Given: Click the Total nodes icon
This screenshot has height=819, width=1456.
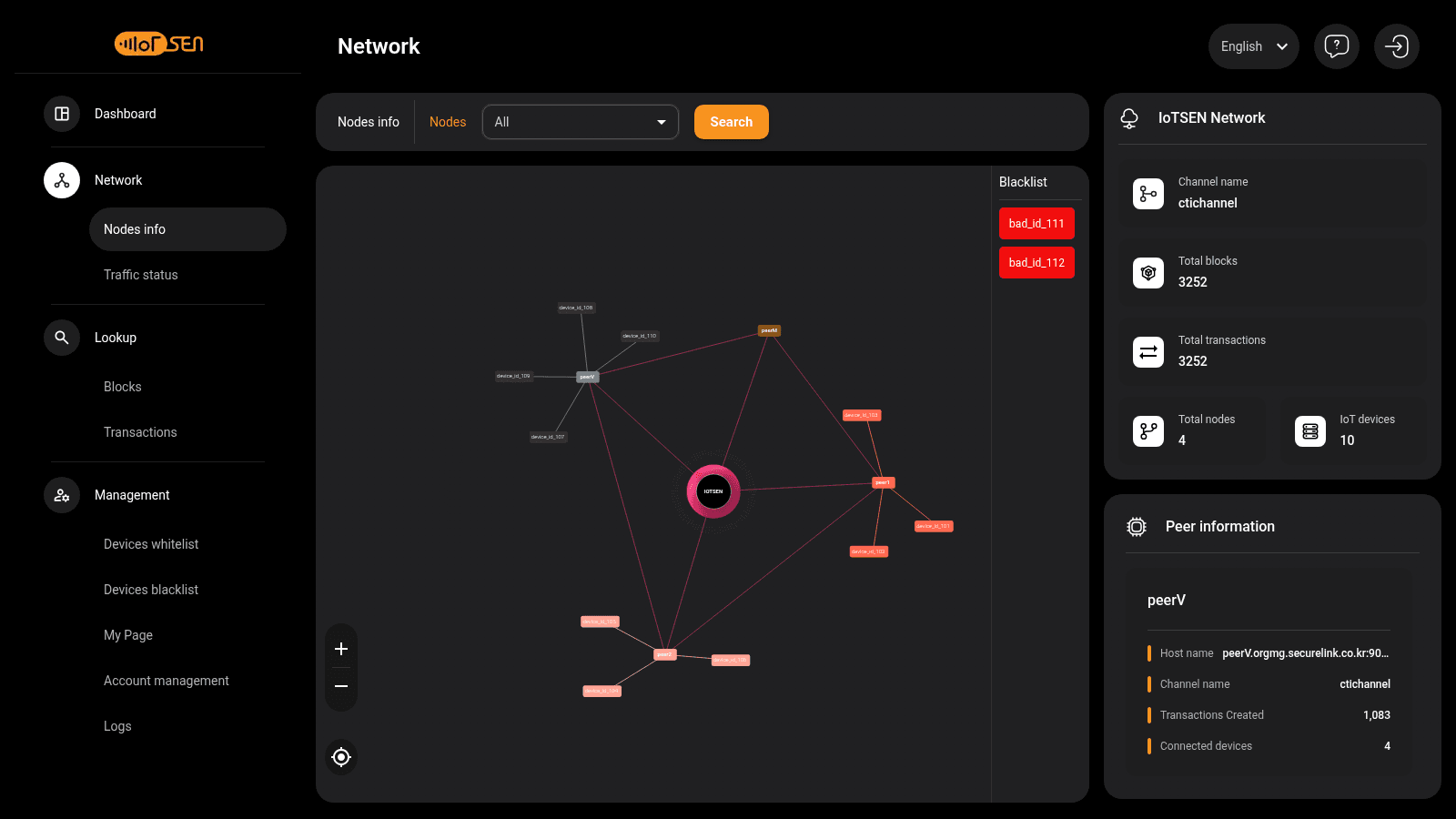Looking at the screenshot, I should 1148,431.
